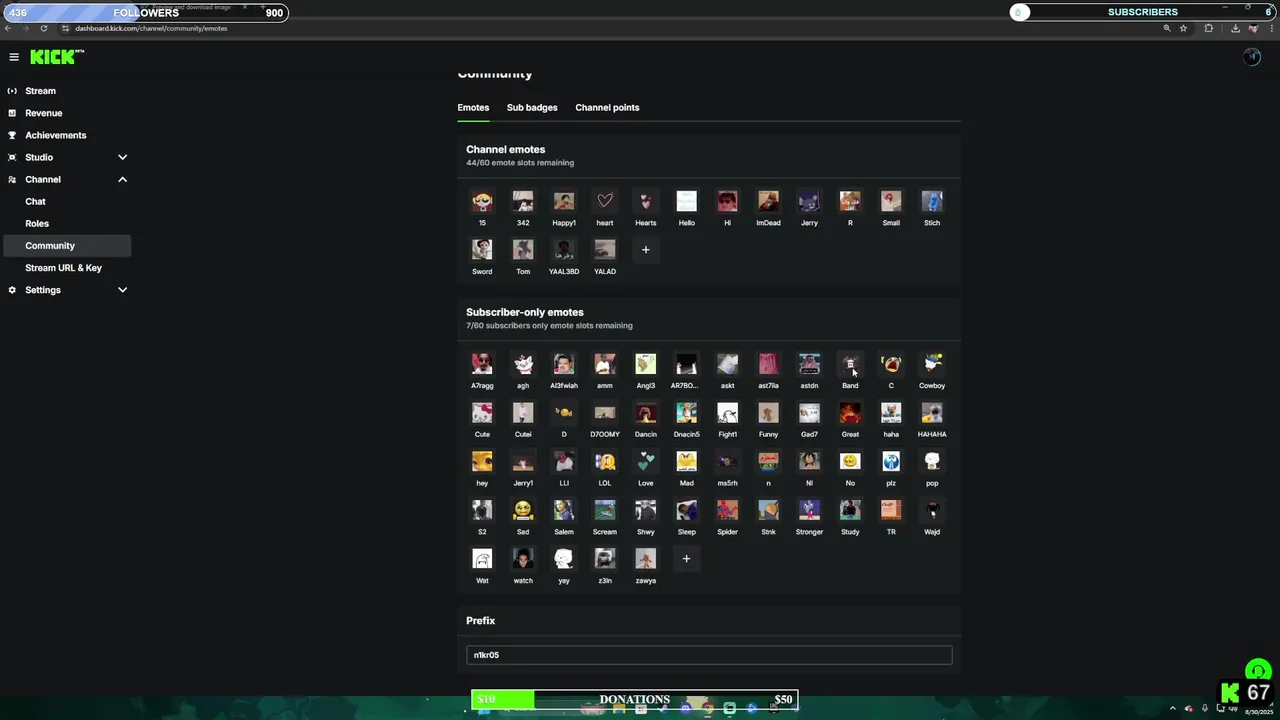Select the '15' channel emote

coord(482,201)
